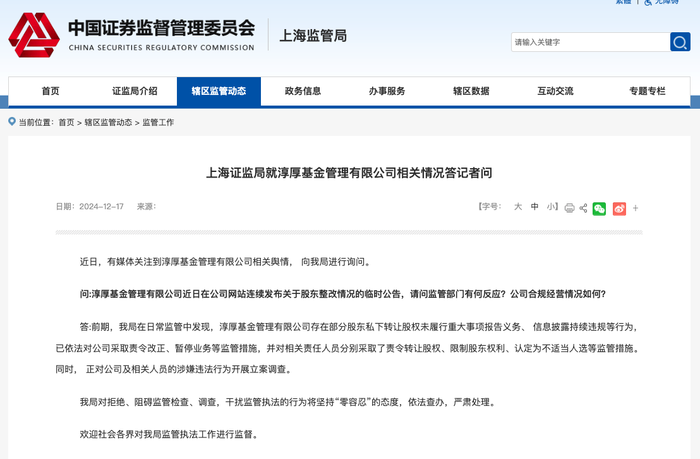Click the line 欢迎社会各界对我局监管执法工作进行监督
This screenshot has height=459, width=700.
(169, 434)
